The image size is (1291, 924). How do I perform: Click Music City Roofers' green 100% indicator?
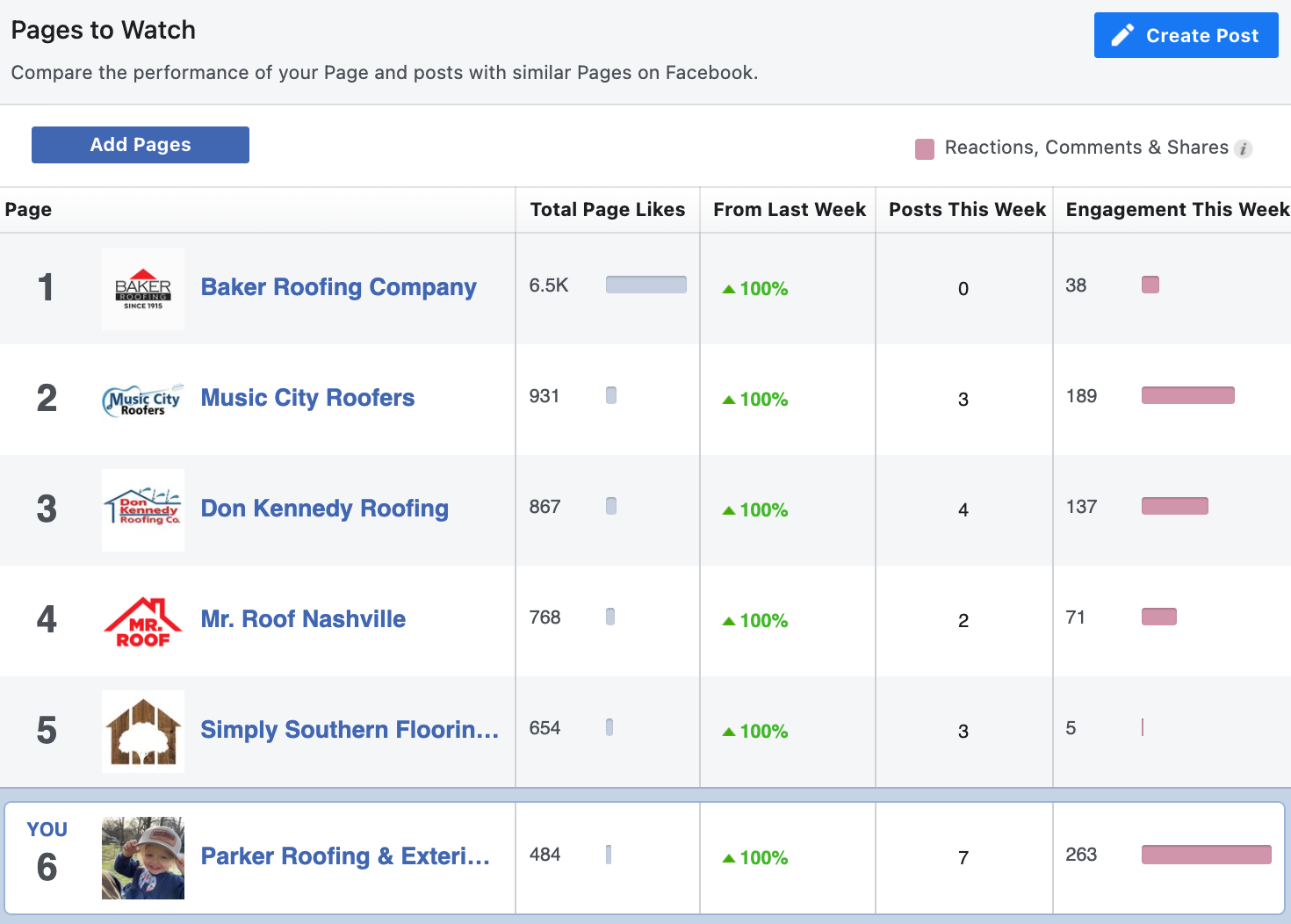tap(755, 400)
